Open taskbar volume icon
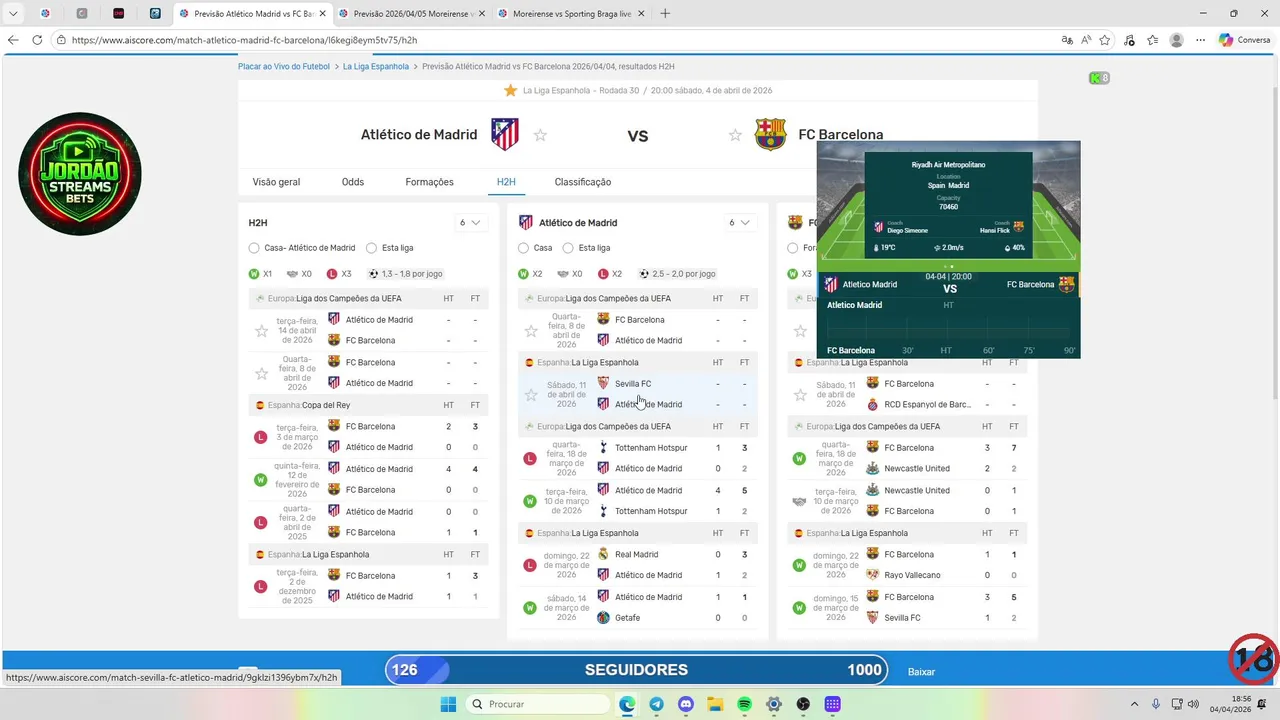The height and width of the screenshot is (720, 1280). click(x=1191, y=704)
